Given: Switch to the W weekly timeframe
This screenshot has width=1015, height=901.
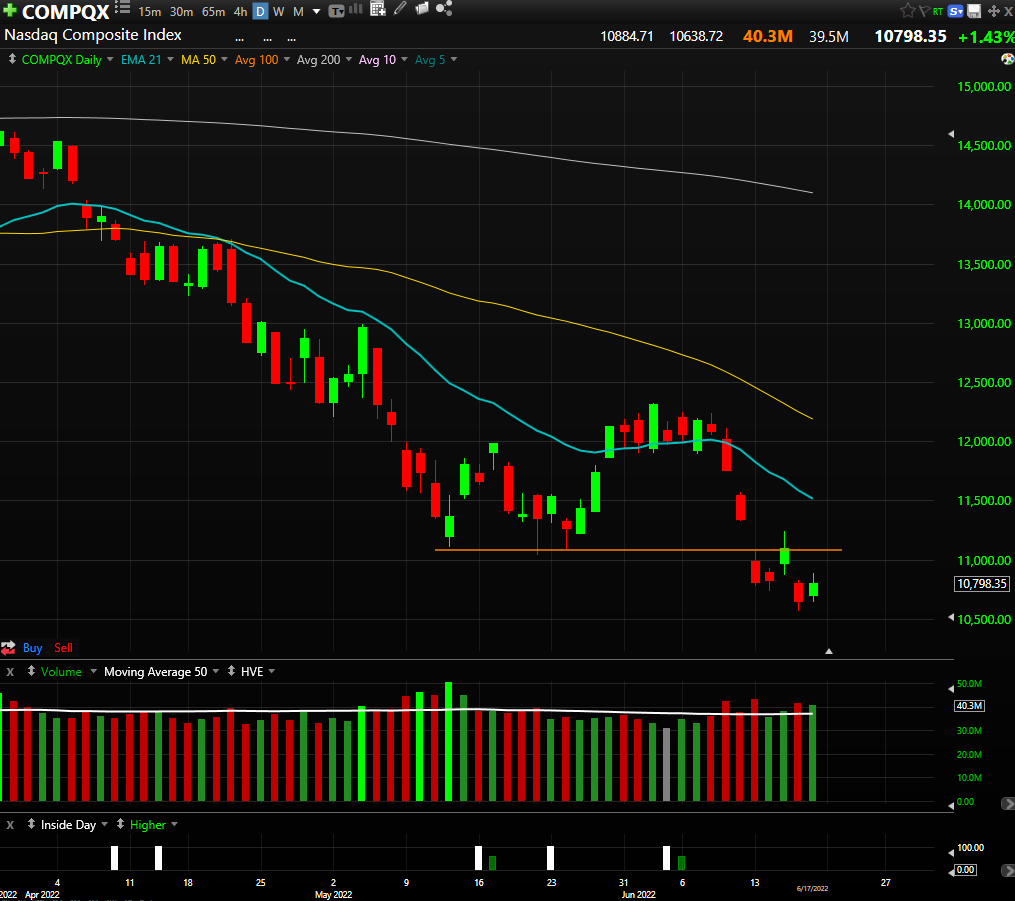Looking at the screenshot, I should (278, 12).
